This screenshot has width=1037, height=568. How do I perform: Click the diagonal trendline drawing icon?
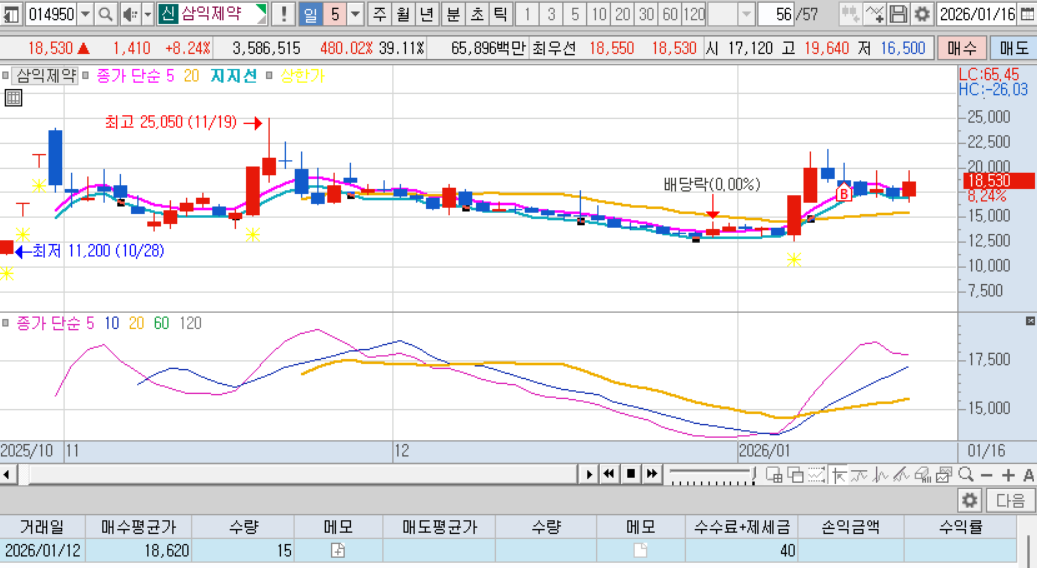click(x=901, y=475)
